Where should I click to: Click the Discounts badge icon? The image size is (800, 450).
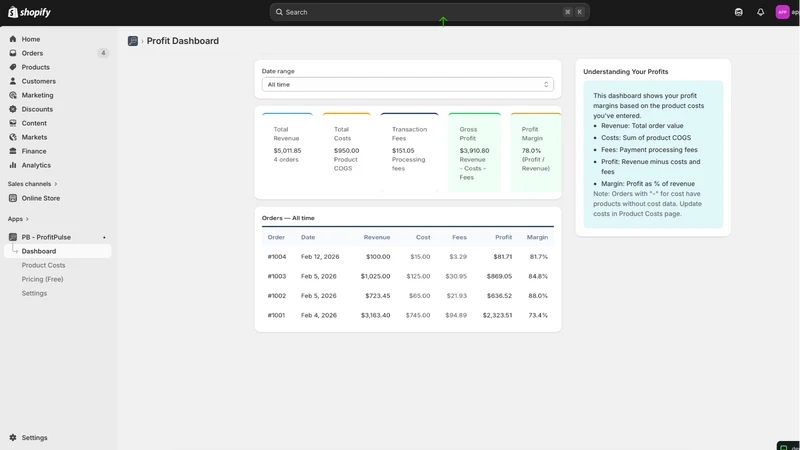13,109
